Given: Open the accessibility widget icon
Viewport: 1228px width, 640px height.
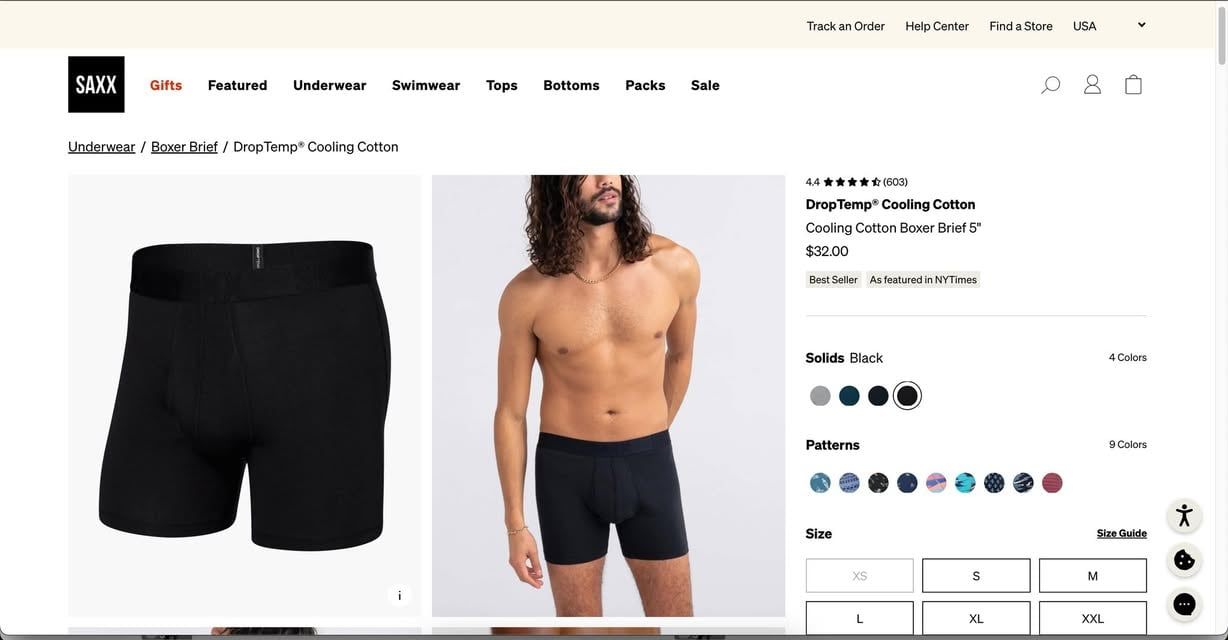Looking at the screenshot, I should pyautogui.click(x=1184, y=516).
